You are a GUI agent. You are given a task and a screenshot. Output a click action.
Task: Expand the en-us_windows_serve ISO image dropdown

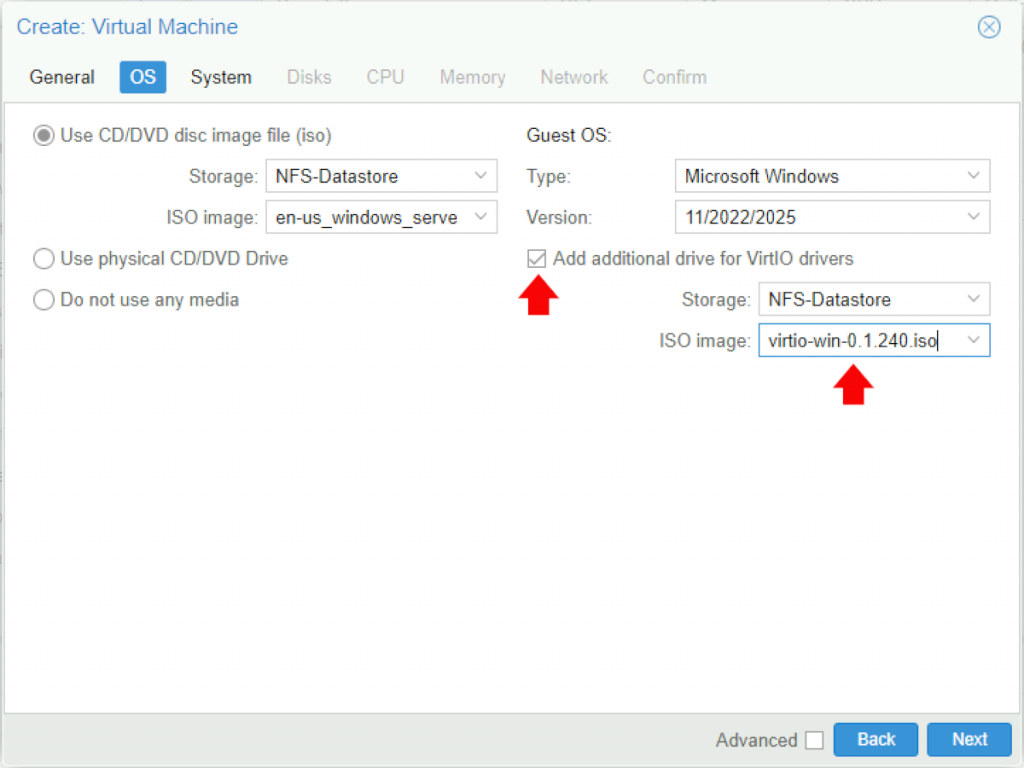(x=481, y=217)
